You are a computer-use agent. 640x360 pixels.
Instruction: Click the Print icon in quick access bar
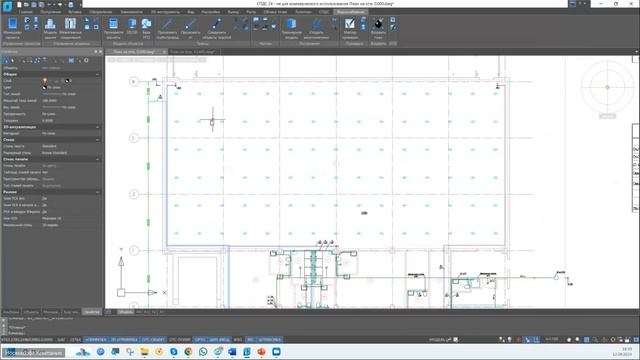[70, 4]
